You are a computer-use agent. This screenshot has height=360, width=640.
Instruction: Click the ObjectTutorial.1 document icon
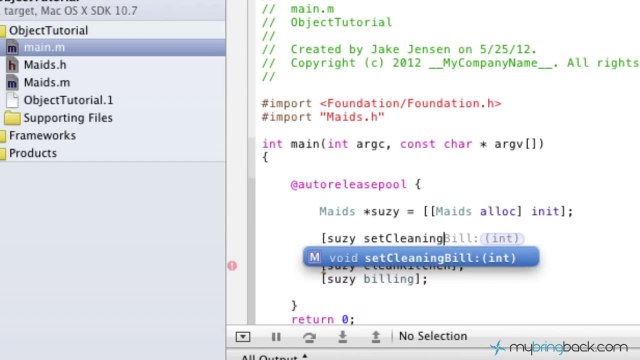pyautogui.click(x=12, y=100)
